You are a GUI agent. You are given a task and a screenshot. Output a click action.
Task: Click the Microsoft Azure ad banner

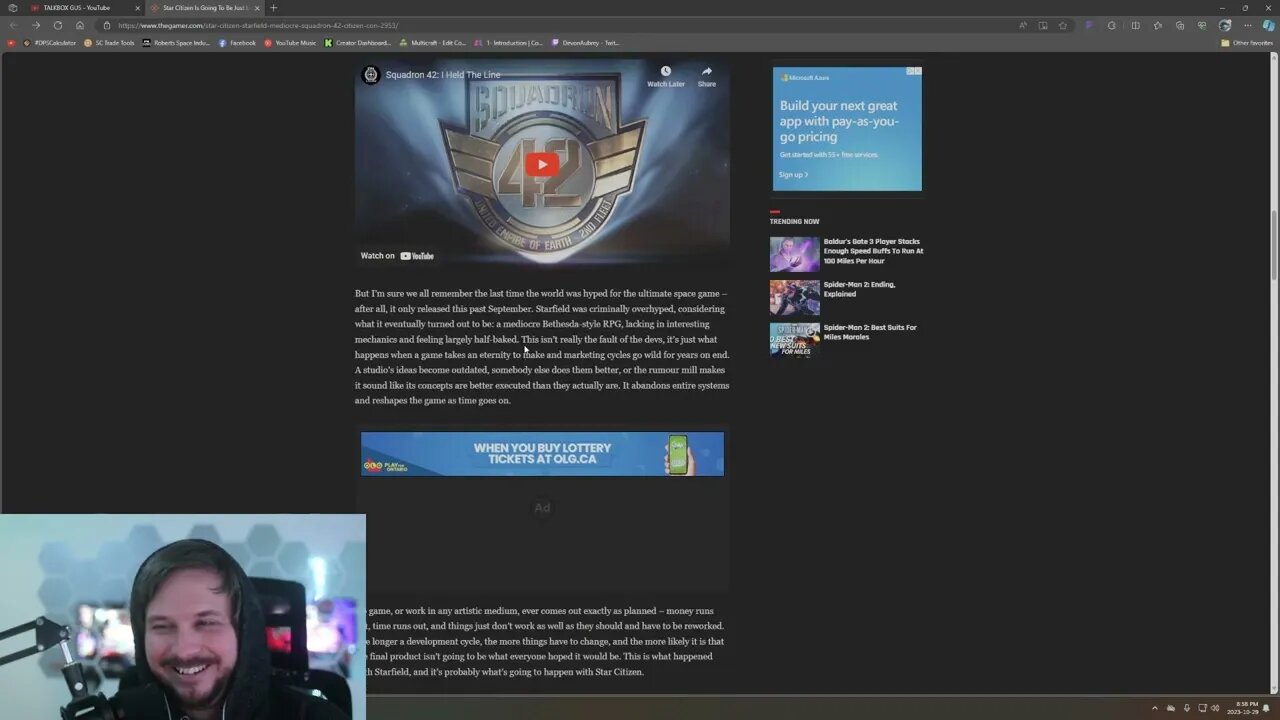847,129
